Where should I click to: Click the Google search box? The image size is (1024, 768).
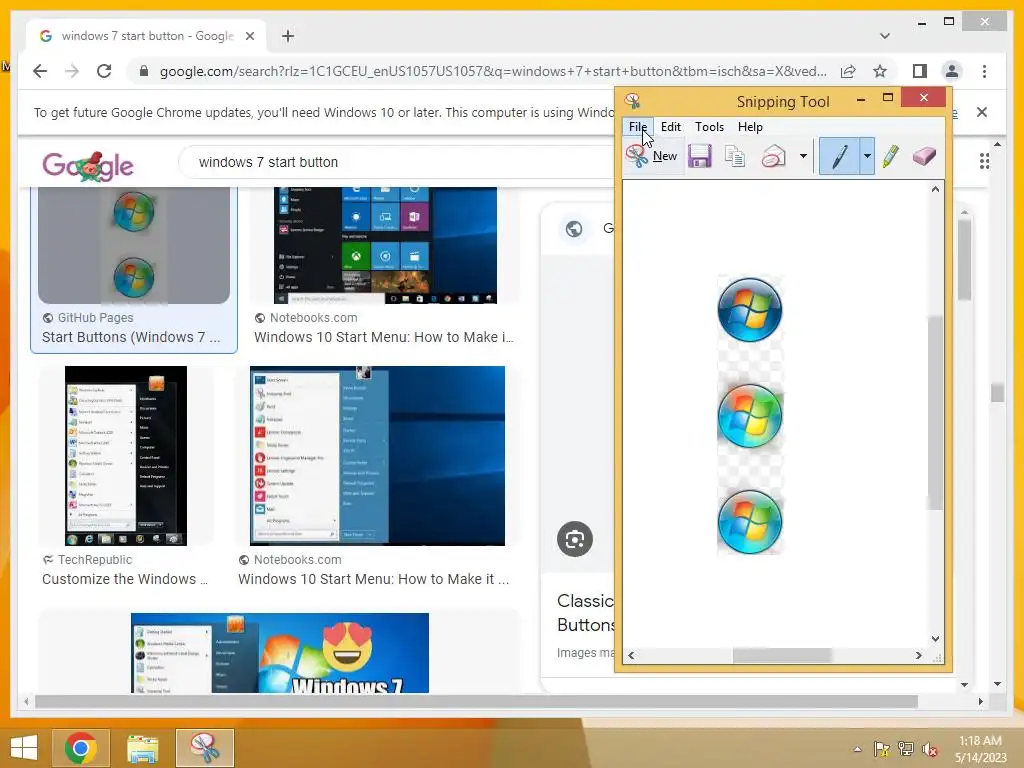coord(398,162)
